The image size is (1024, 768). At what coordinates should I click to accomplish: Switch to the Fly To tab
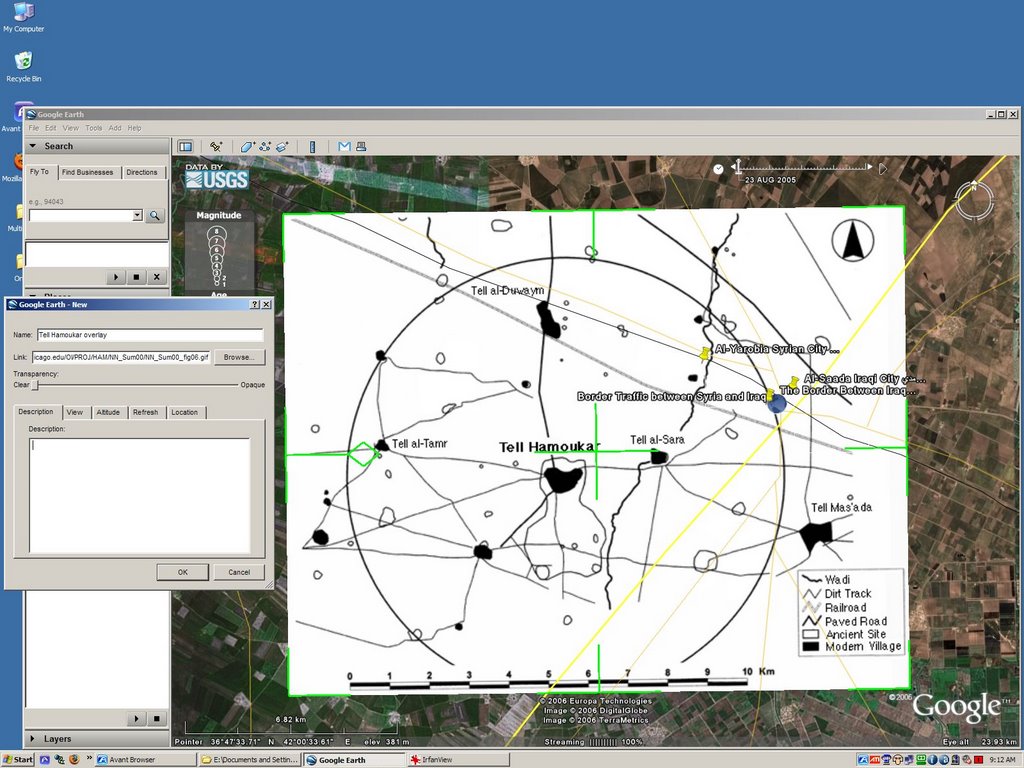pyautogui.click(x=40, y=172)
